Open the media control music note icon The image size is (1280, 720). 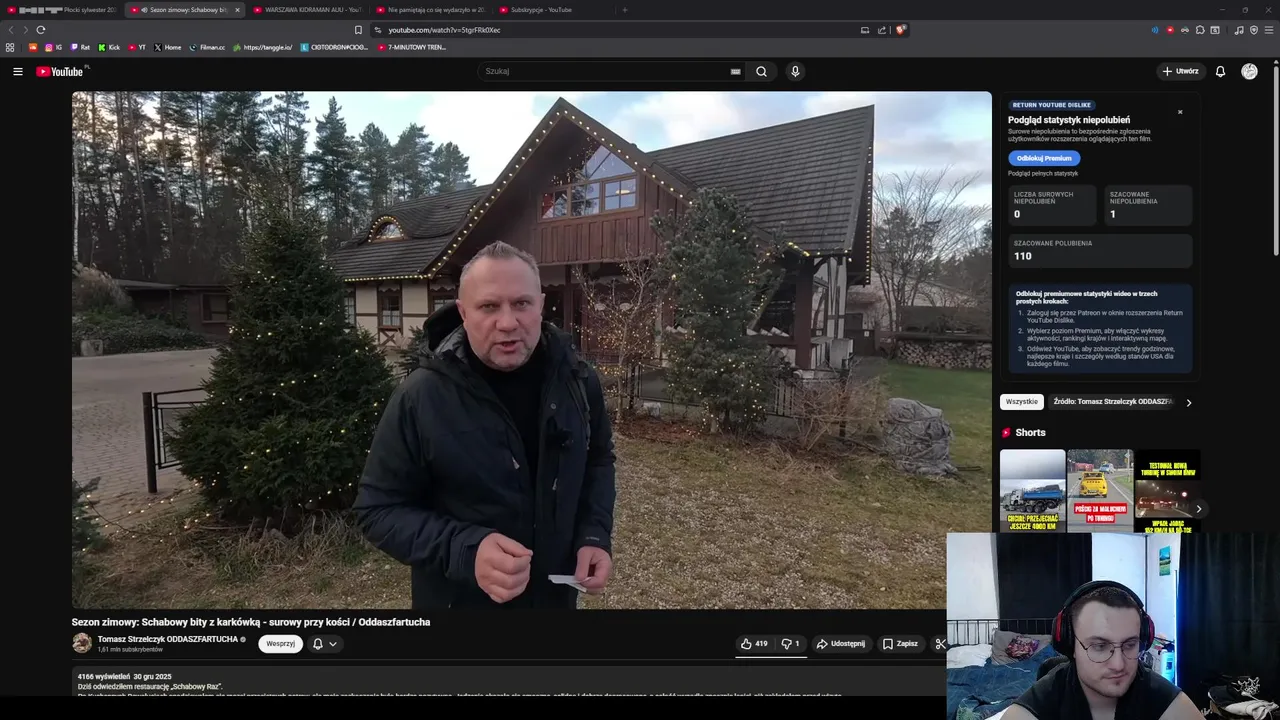1239,30
